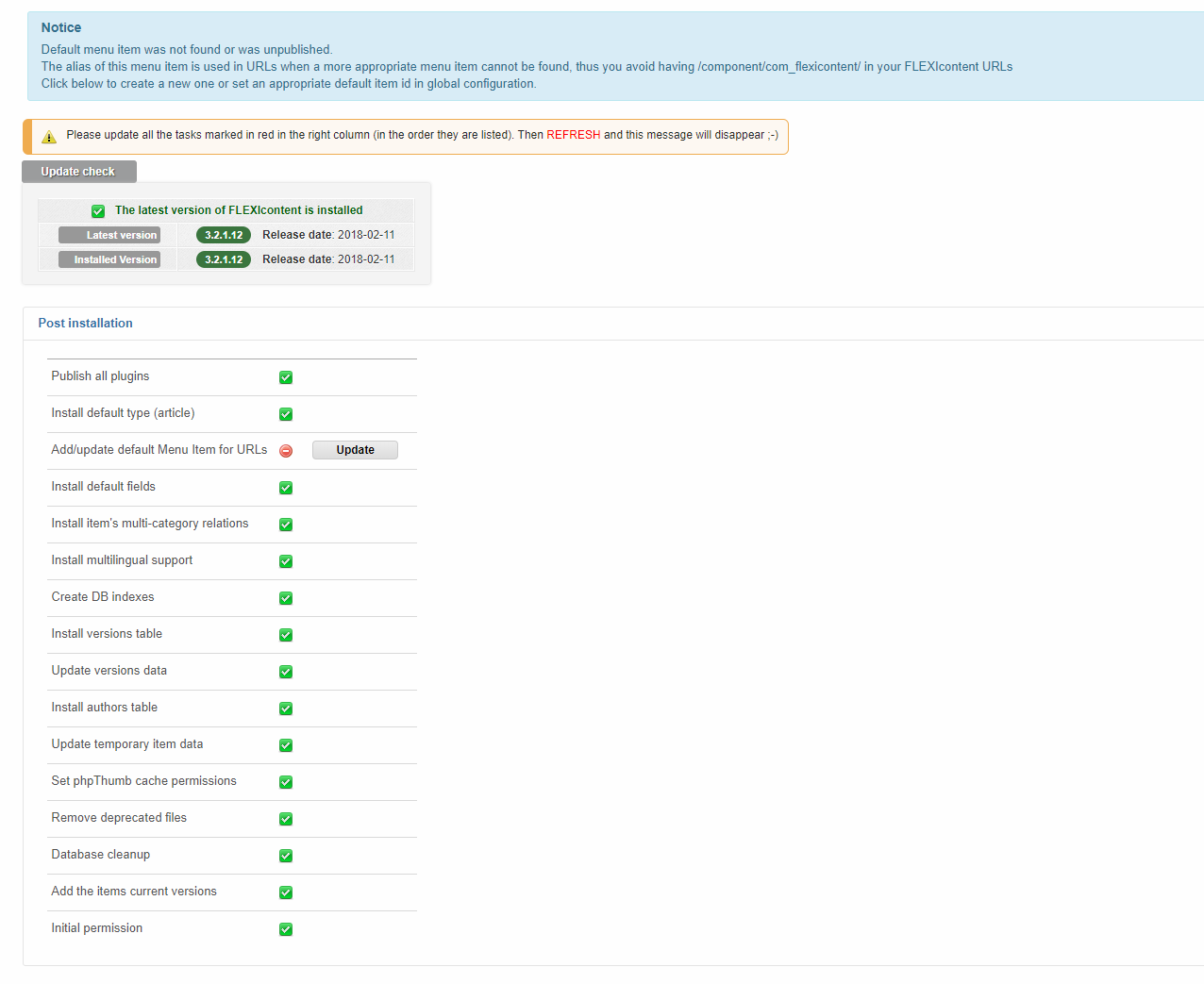Click the 'Update versions data' label
Image resolution: width=1204 pixels, height=984 pixels.
click(x=109, y=670)
